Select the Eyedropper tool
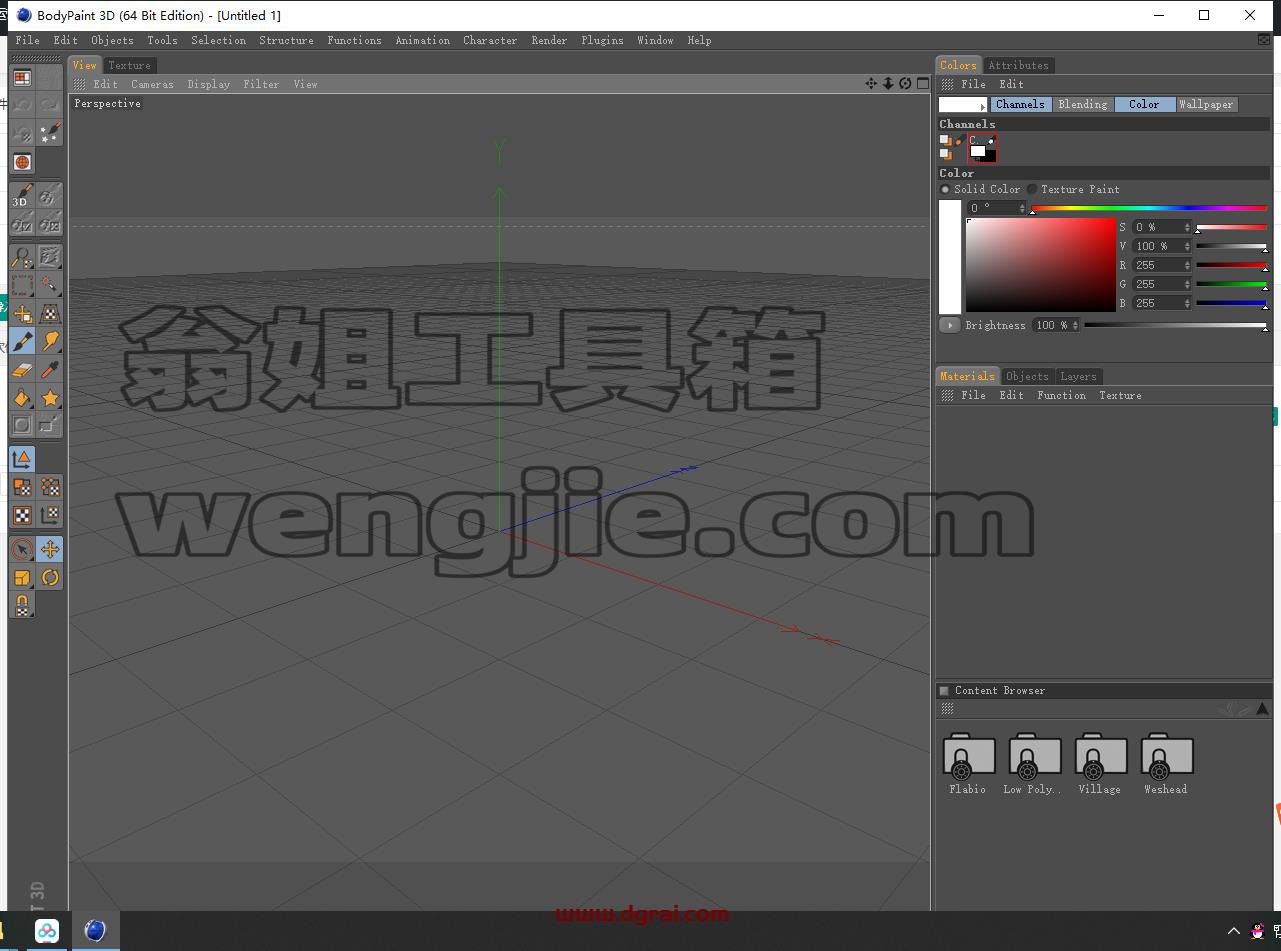 click(x=50, y=370)
